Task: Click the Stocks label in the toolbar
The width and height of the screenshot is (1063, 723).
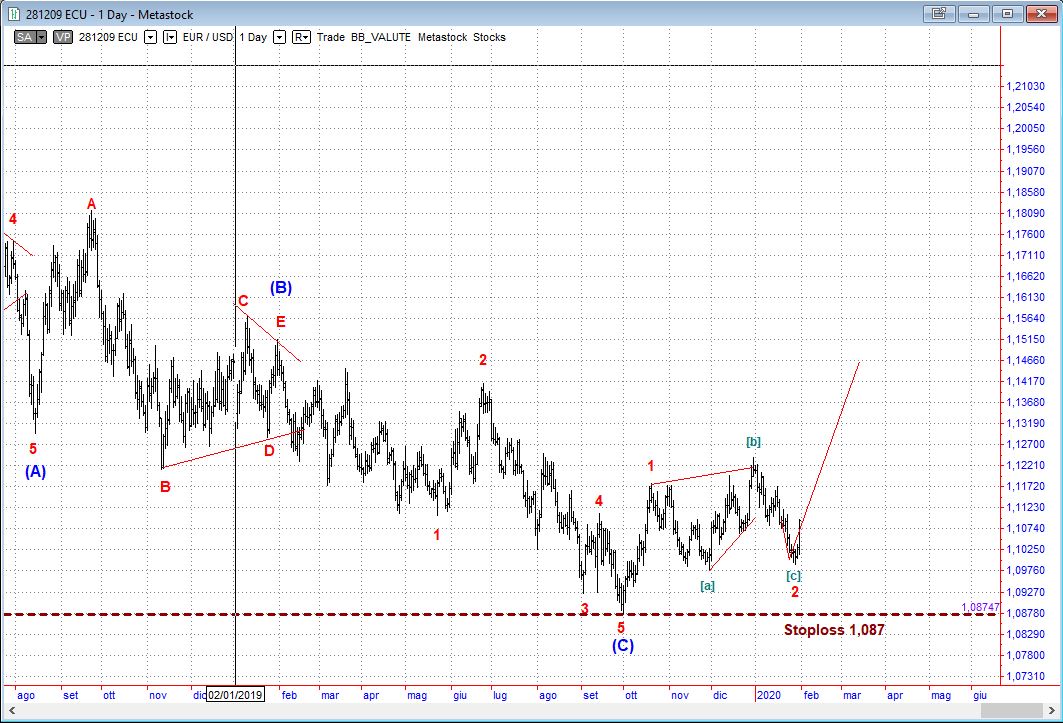Action: [x=489, y=37]
